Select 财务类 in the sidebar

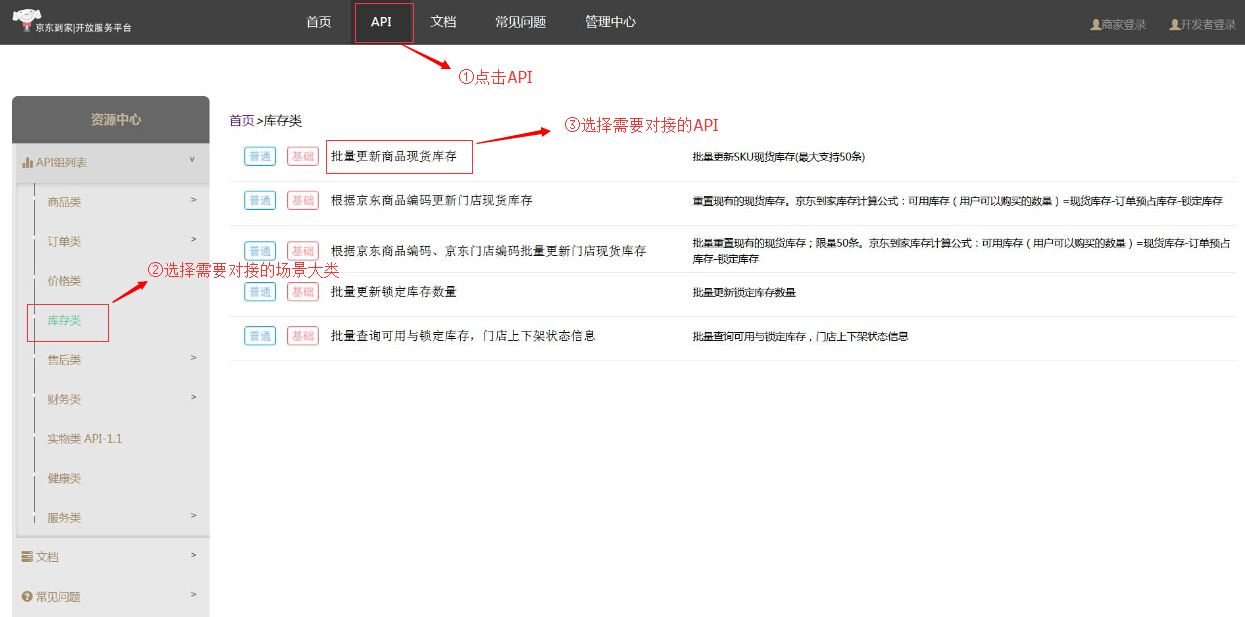(64, 399)
